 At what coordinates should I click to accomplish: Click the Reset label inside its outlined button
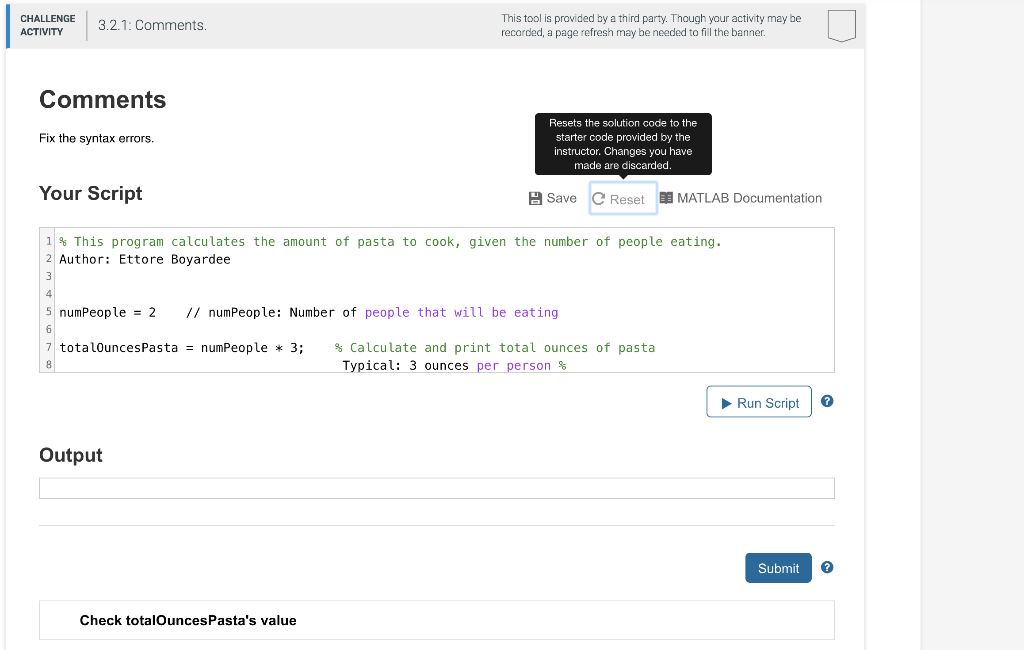630,199
